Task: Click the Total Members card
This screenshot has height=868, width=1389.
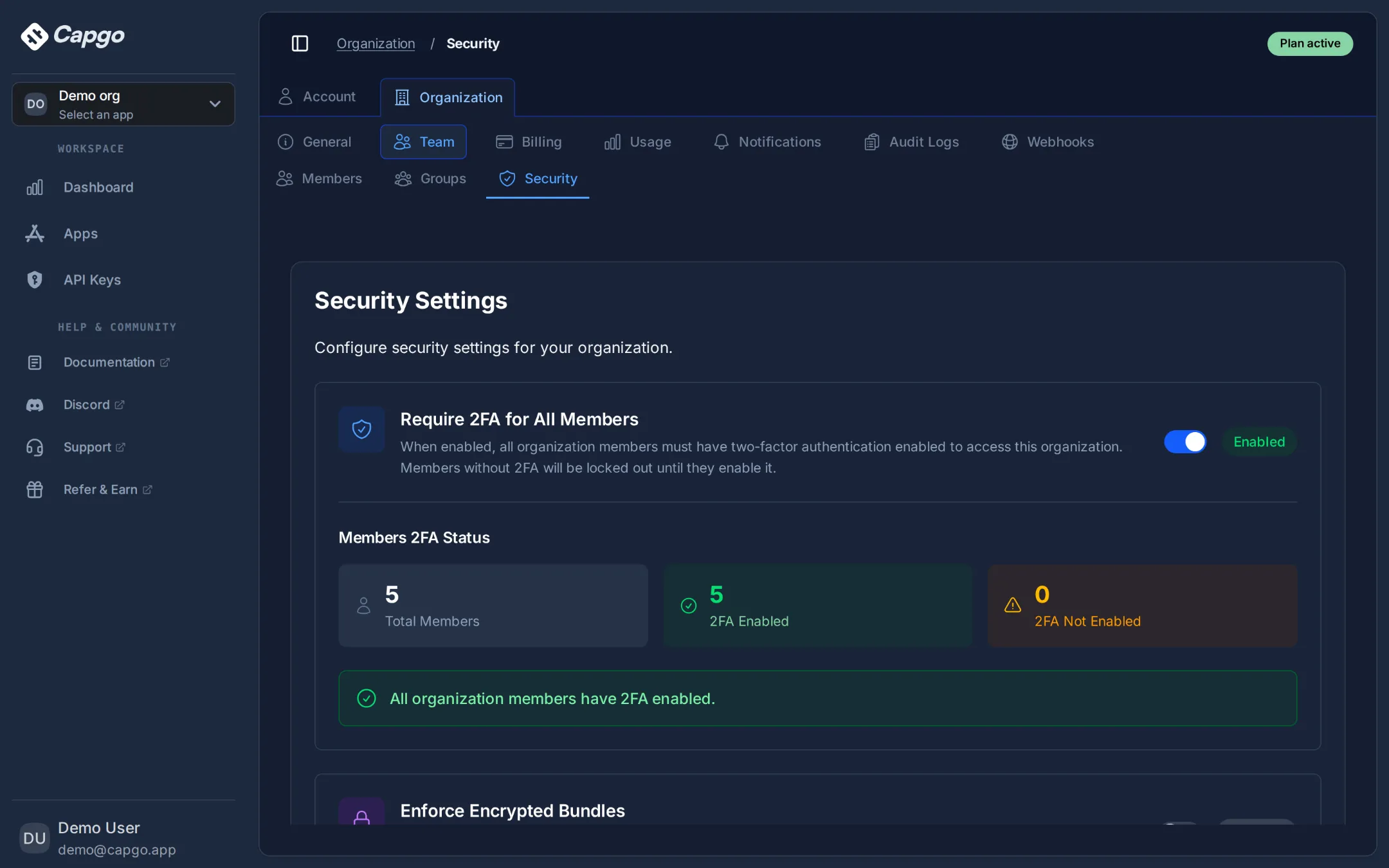Action: (x=493, y=606)
